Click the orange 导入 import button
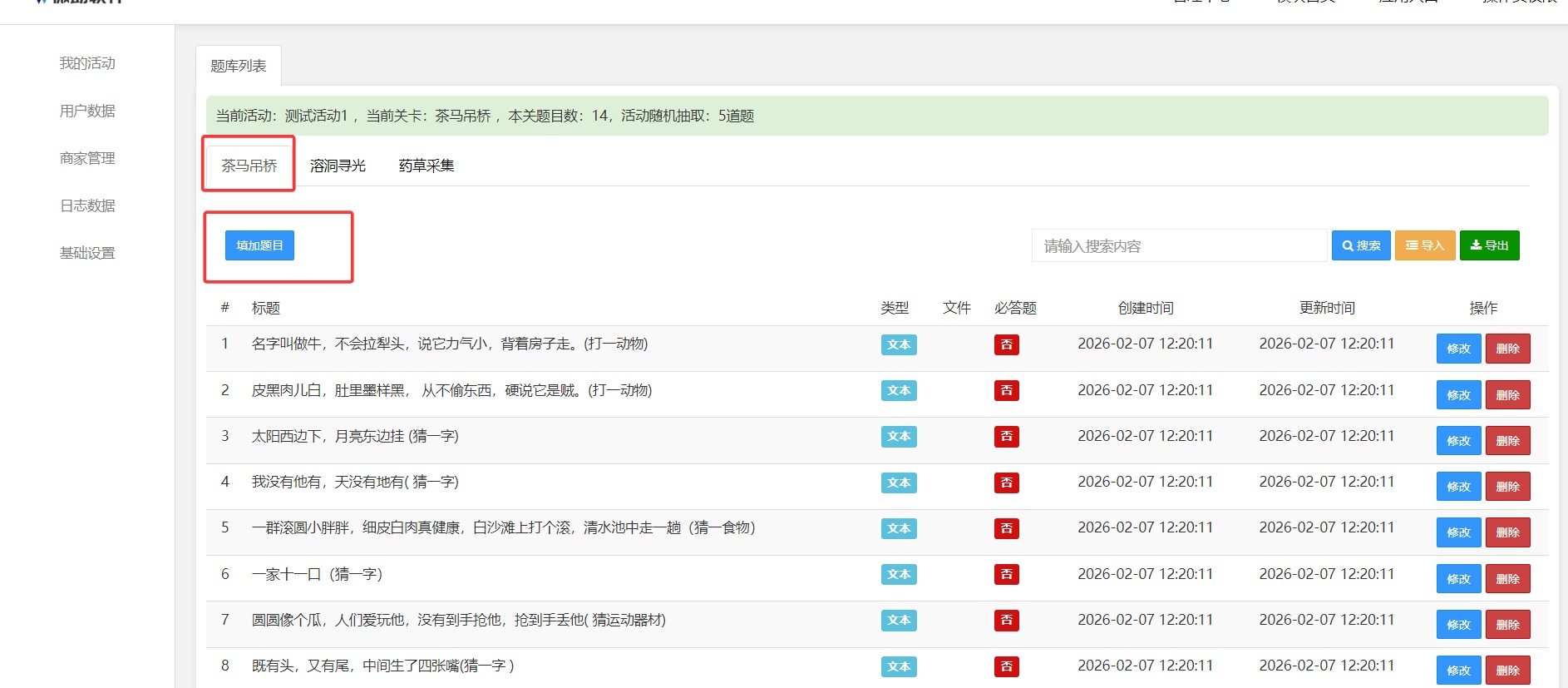Screen dimensions: 1568x688 (x=1424, y=245)
